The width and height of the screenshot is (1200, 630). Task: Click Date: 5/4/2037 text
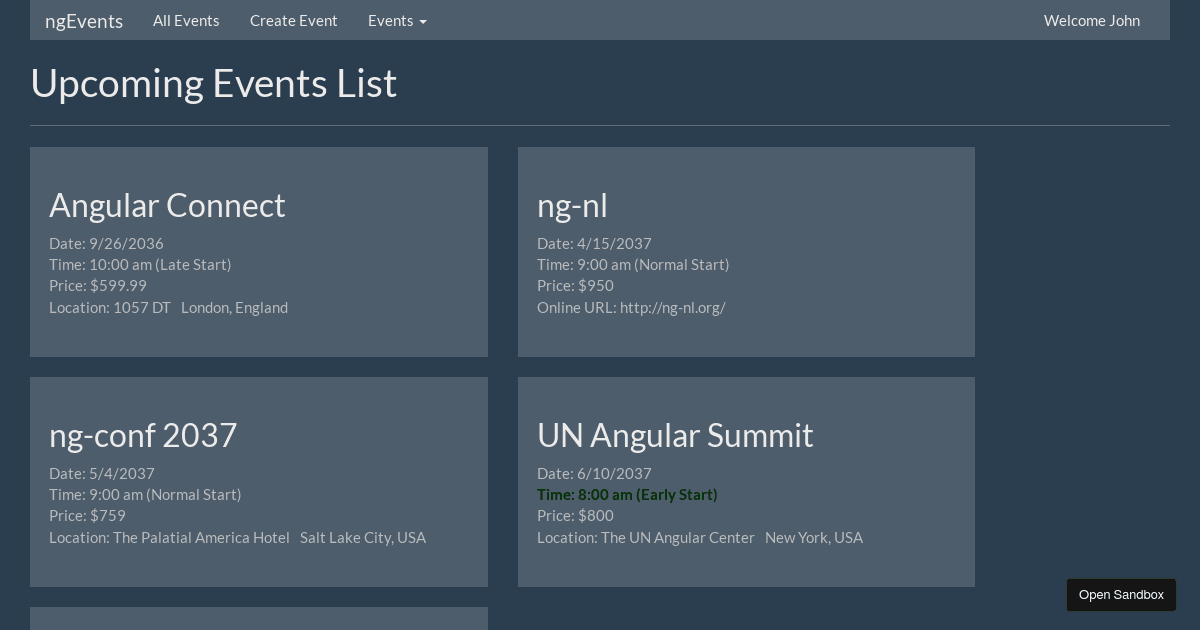[x=102, y=473]
